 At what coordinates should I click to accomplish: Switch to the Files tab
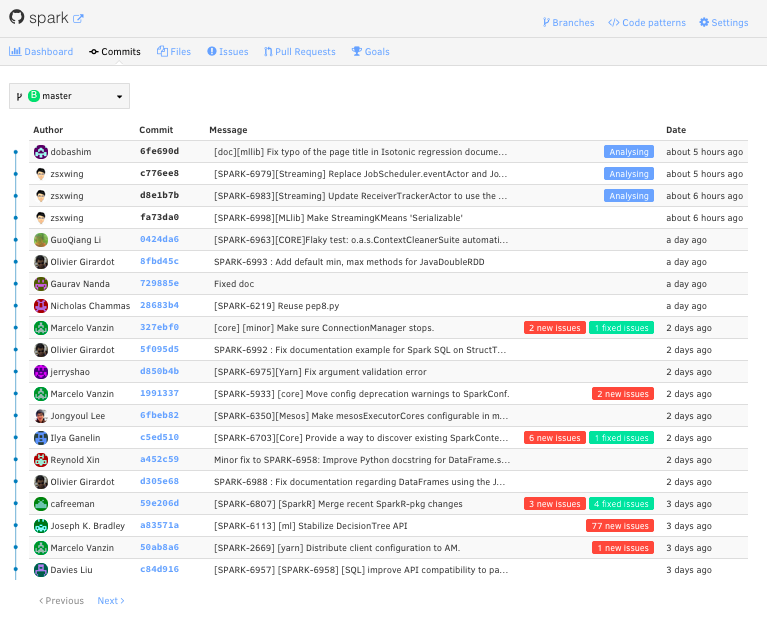pyautogui.click(x=174, y=51)
